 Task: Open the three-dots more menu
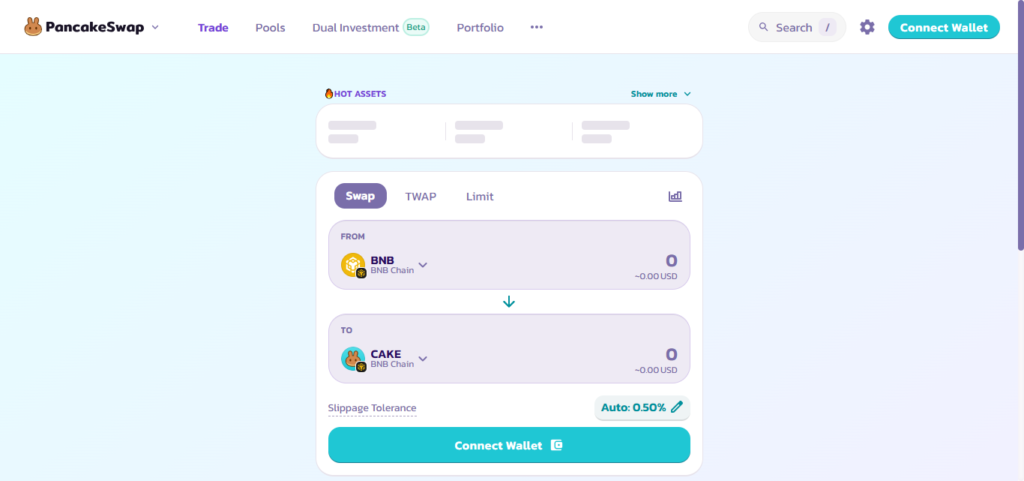pyautogui.click(x=536, y=27)
